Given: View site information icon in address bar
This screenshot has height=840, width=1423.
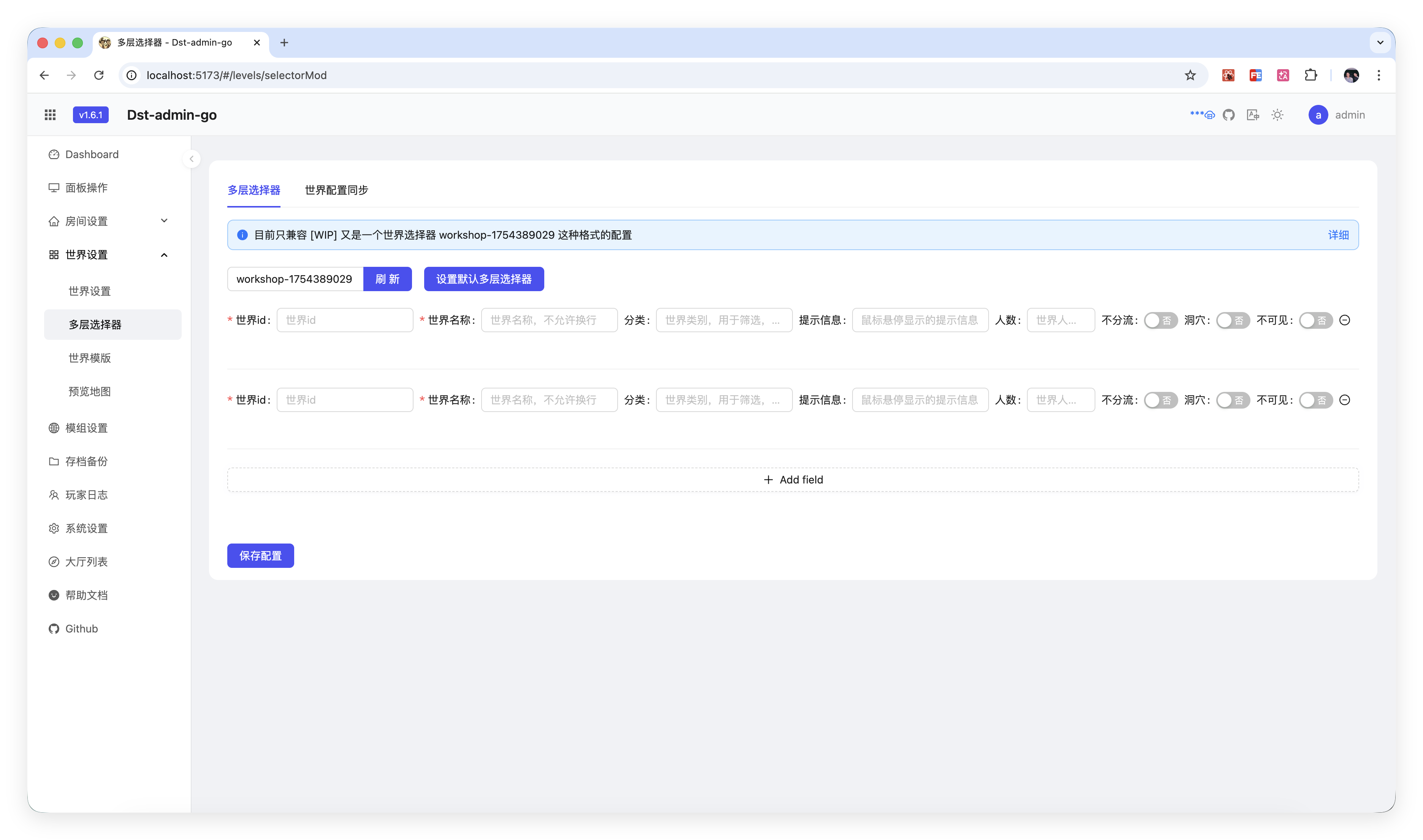Looking at the screenshot, I should pyautogui.click(x=132, y=75).
